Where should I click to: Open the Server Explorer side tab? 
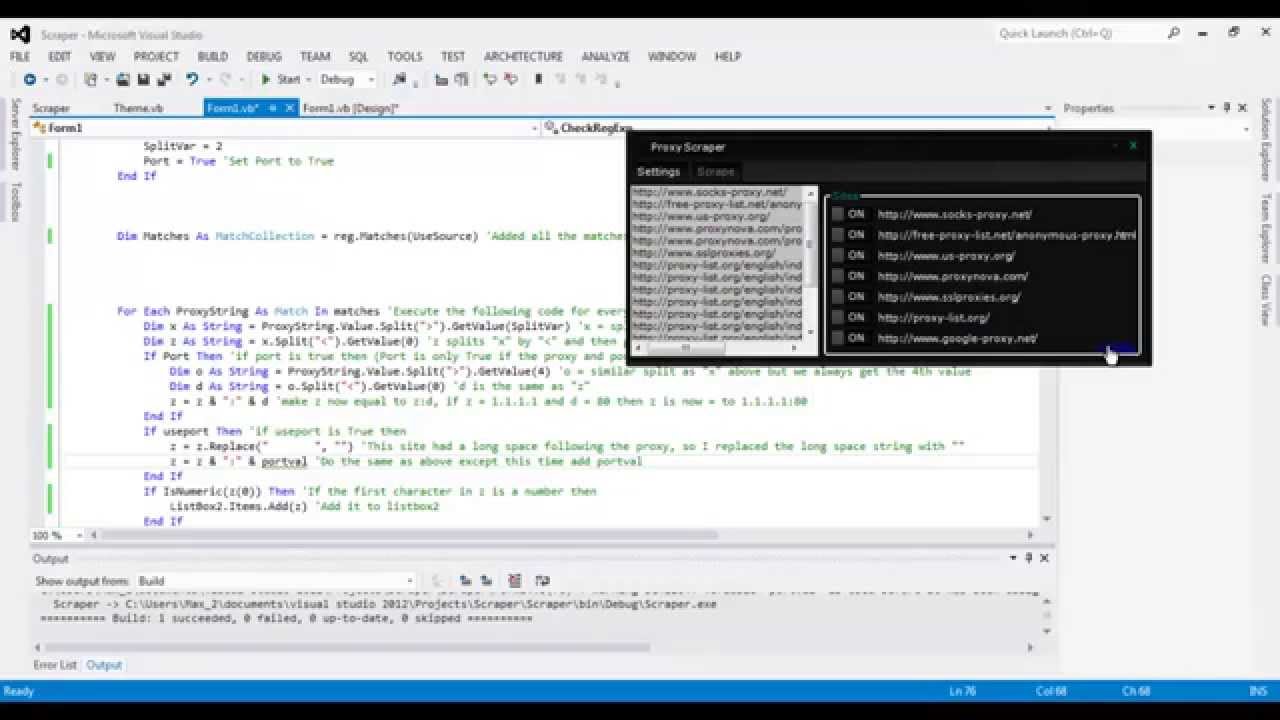(x=15, y=133)
